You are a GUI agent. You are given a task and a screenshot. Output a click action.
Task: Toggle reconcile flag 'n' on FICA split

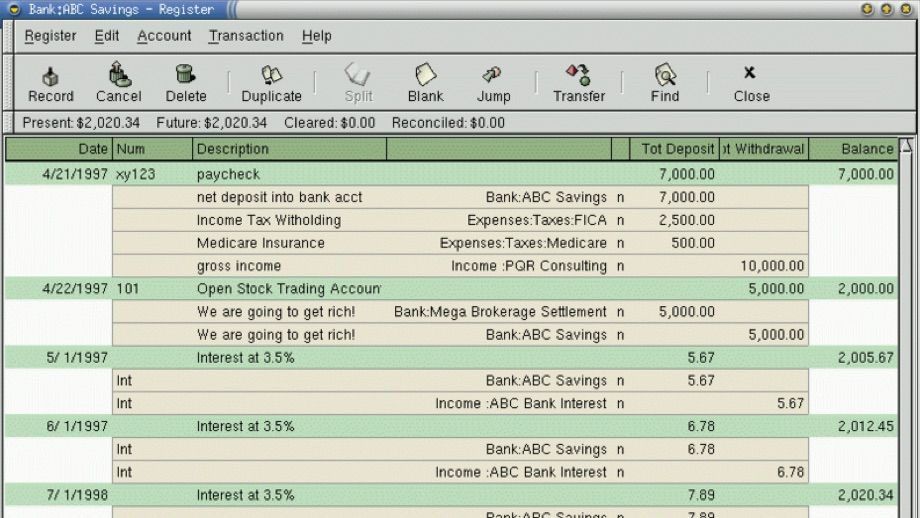(x=620, y=221)
